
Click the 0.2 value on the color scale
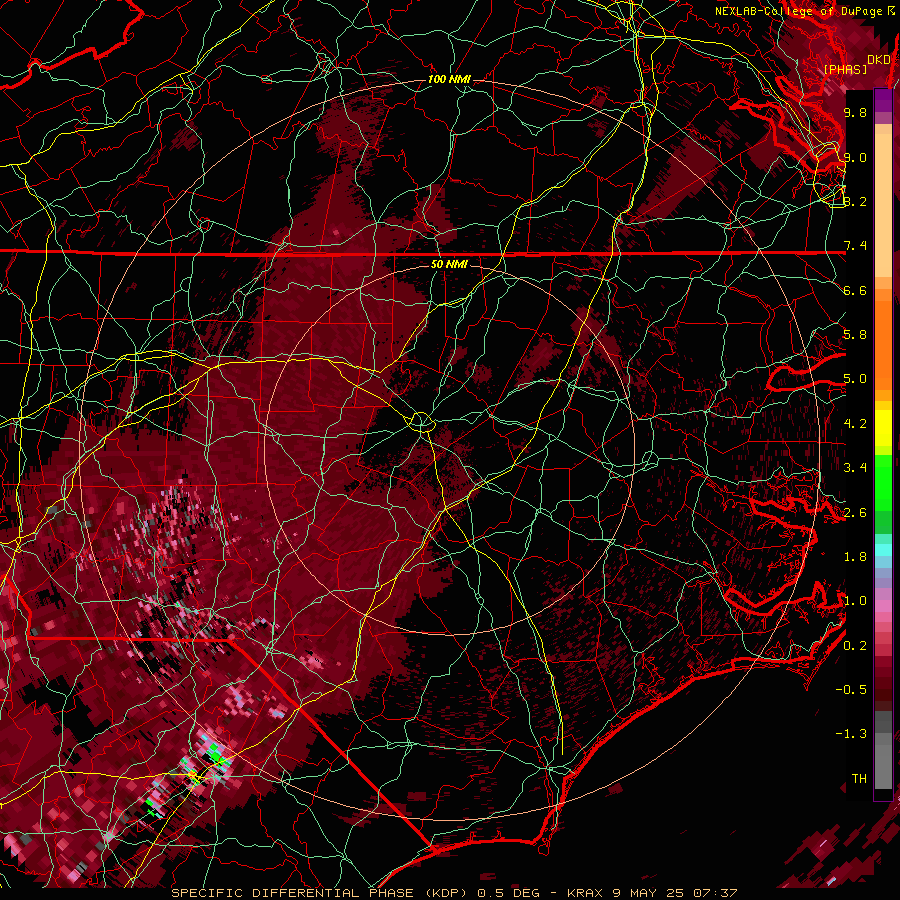pos(855,645)
